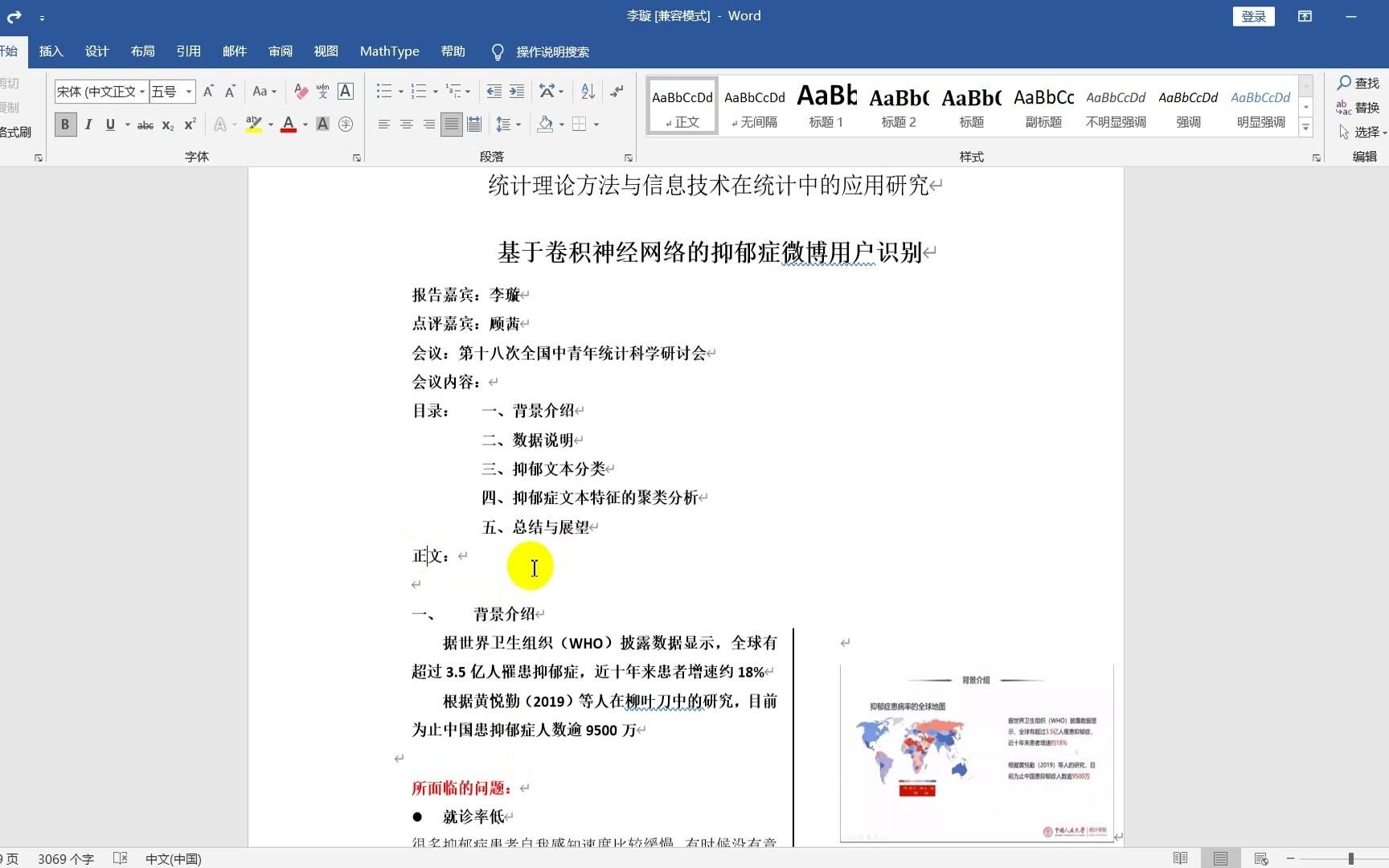The image size is (1389, 868).
Task: Toggle italic formatting
Action: click(88, 124)
